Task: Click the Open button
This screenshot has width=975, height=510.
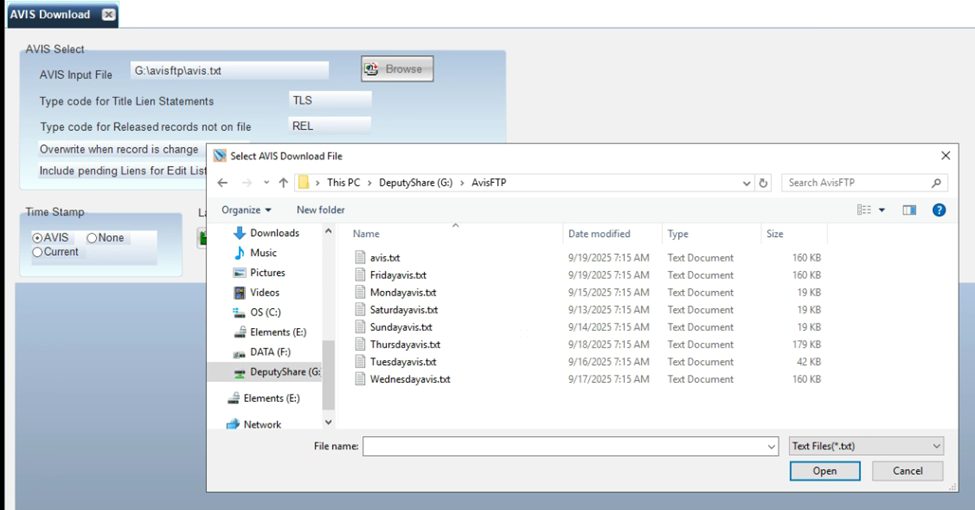Action: pos(825,471)
